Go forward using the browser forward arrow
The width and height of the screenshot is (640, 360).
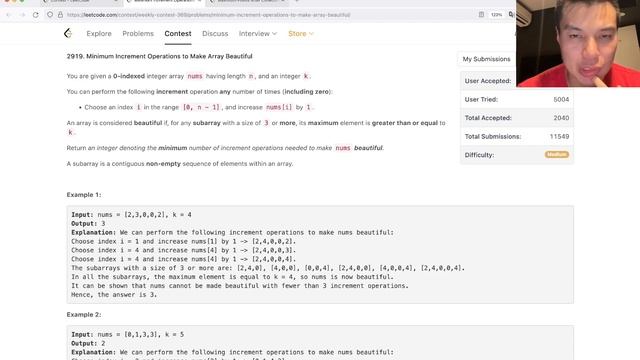pyautogui.click(x=22, y=15)
